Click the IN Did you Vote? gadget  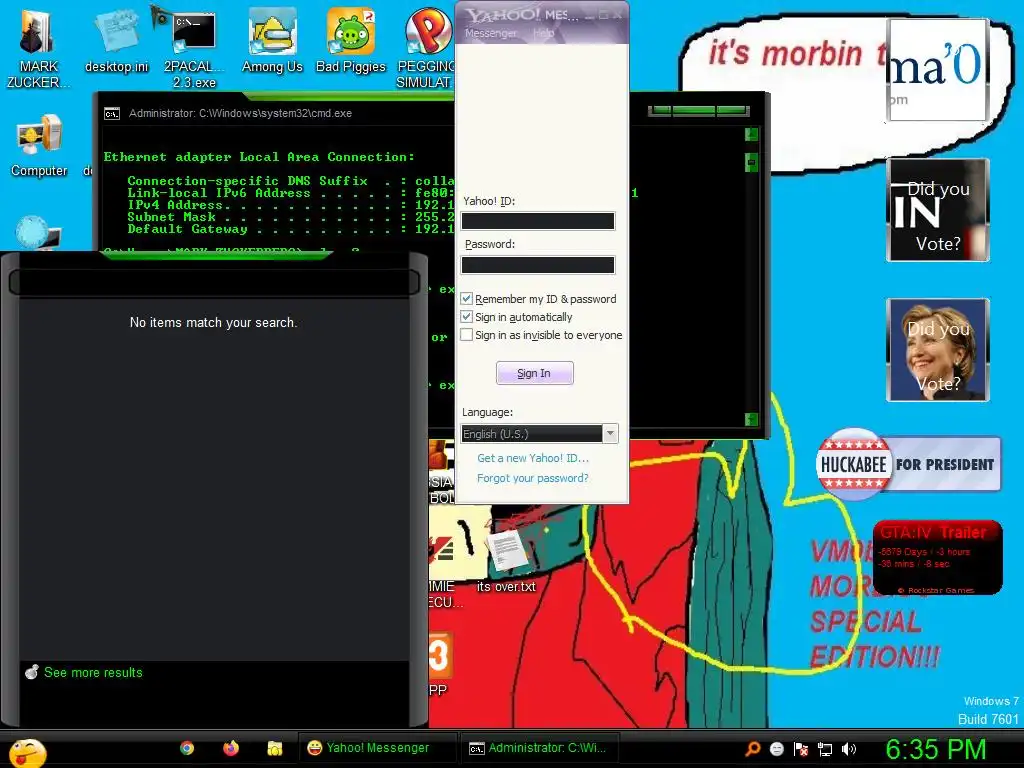[x=938, y=210]
